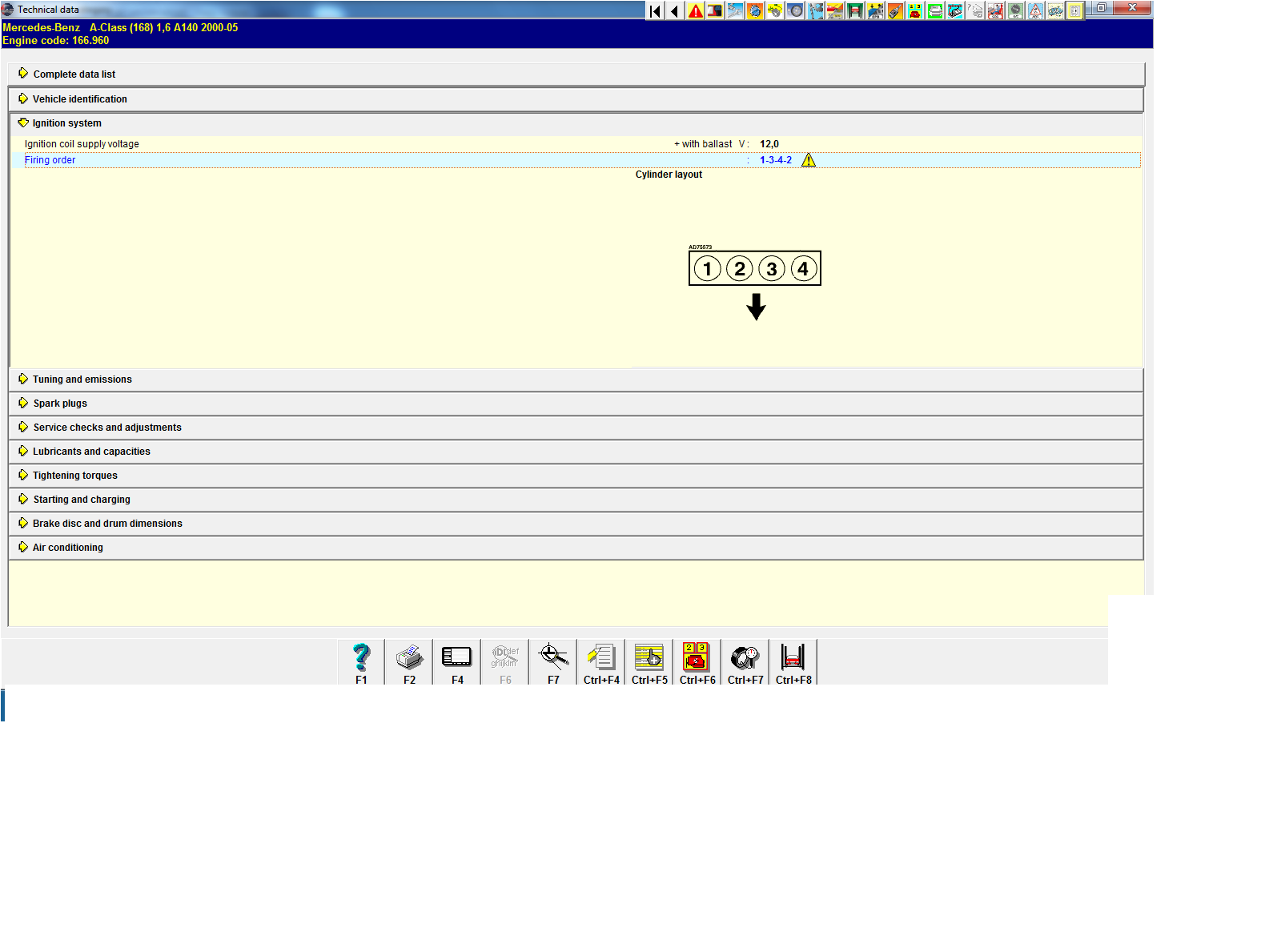The height and width of the screenshot is (952, 1265).
Task: Open the ABS toolbar icon
Action: [x=1035, y=10]
